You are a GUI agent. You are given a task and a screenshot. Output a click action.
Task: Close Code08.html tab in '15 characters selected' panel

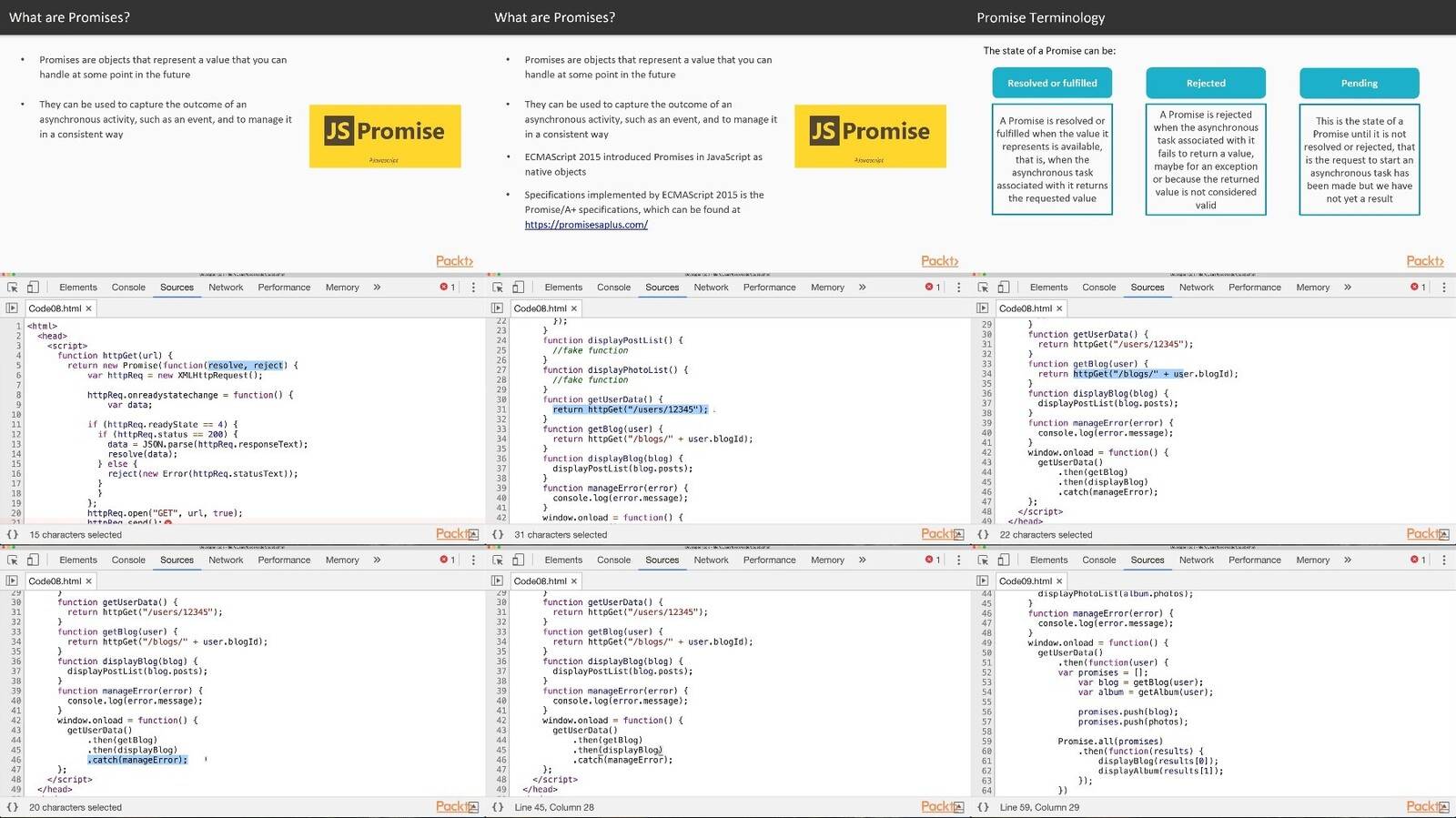point(88,308)
